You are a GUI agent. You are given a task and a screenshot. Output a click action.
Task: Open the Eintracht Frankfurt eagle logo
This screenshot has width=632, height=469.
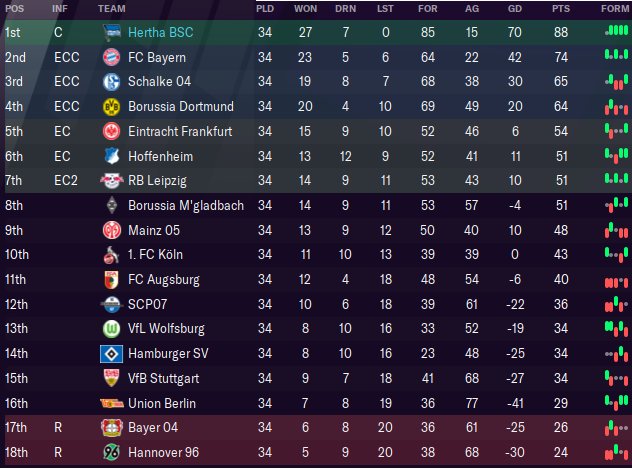point(111,131)
